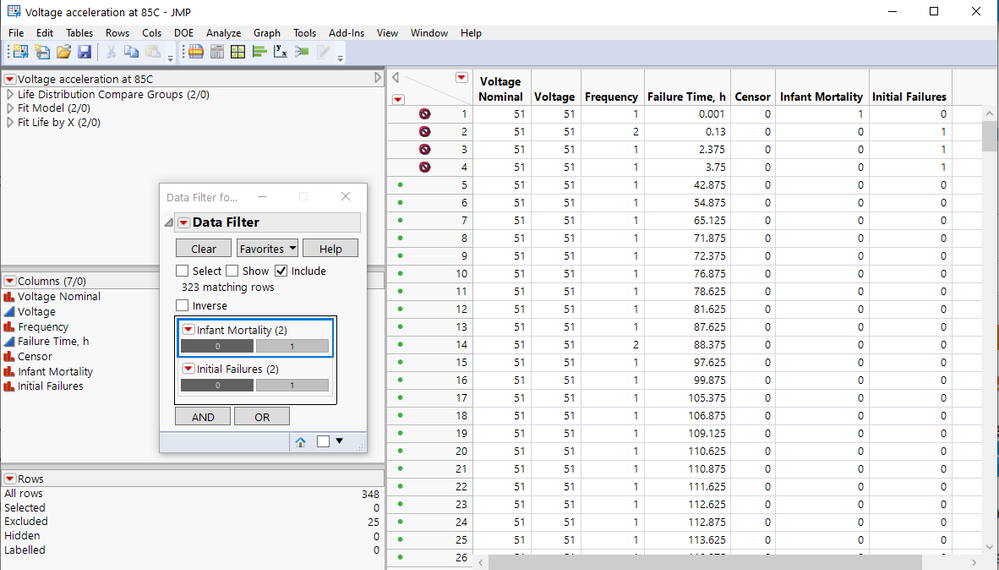The image size is (999, 570).
Task: Collapse the Data Filter outline triangle
Action: click(169, 222)
